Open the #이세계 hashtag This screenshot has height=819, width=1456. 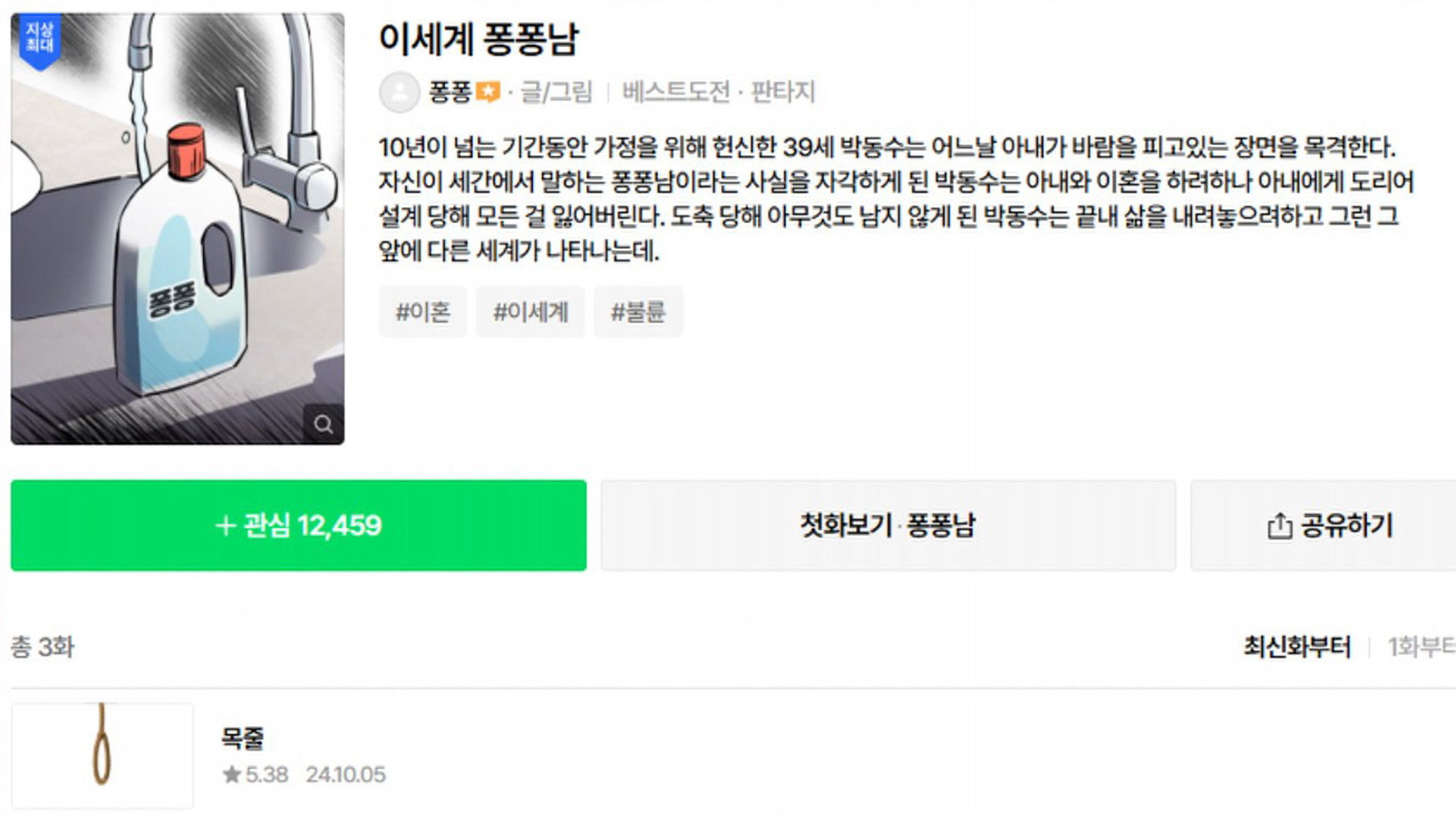530,311
